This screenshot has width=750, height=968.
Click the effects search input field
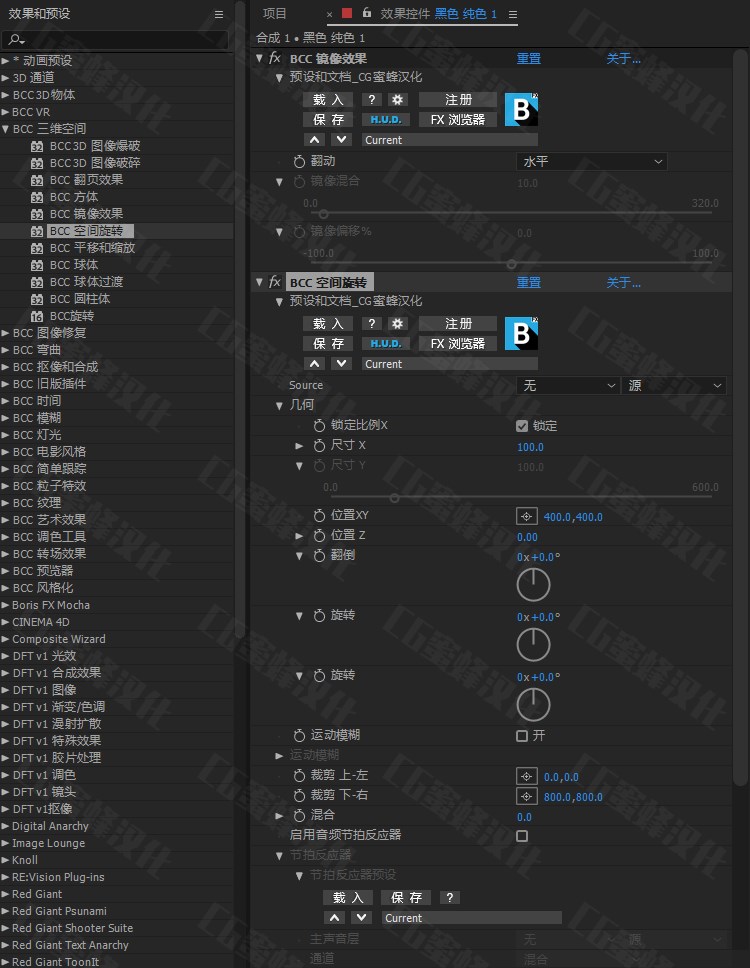pos(115,40)
